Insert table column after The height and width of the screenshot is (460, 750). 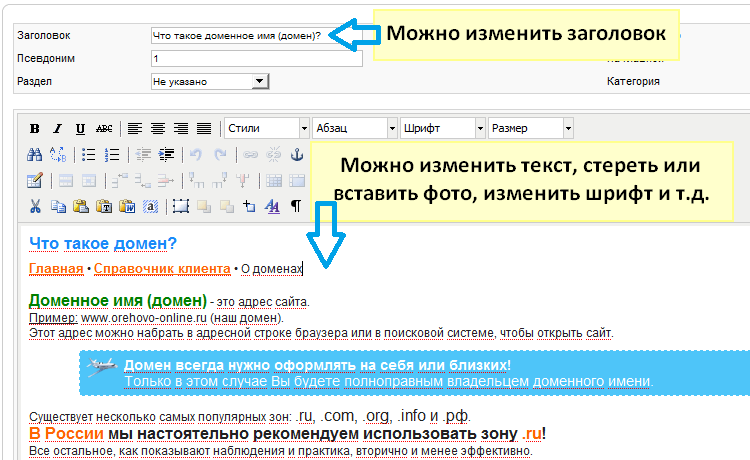click(x=220, y=181)
